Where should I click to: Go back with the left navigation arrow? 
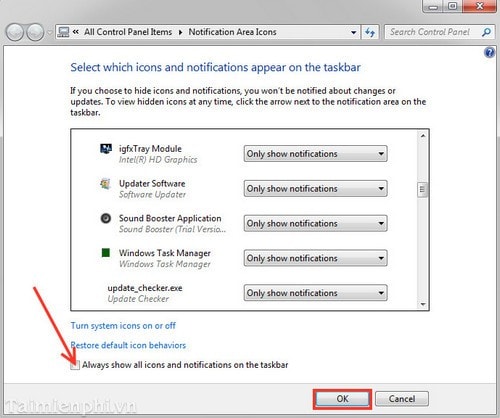click(15, 32)
